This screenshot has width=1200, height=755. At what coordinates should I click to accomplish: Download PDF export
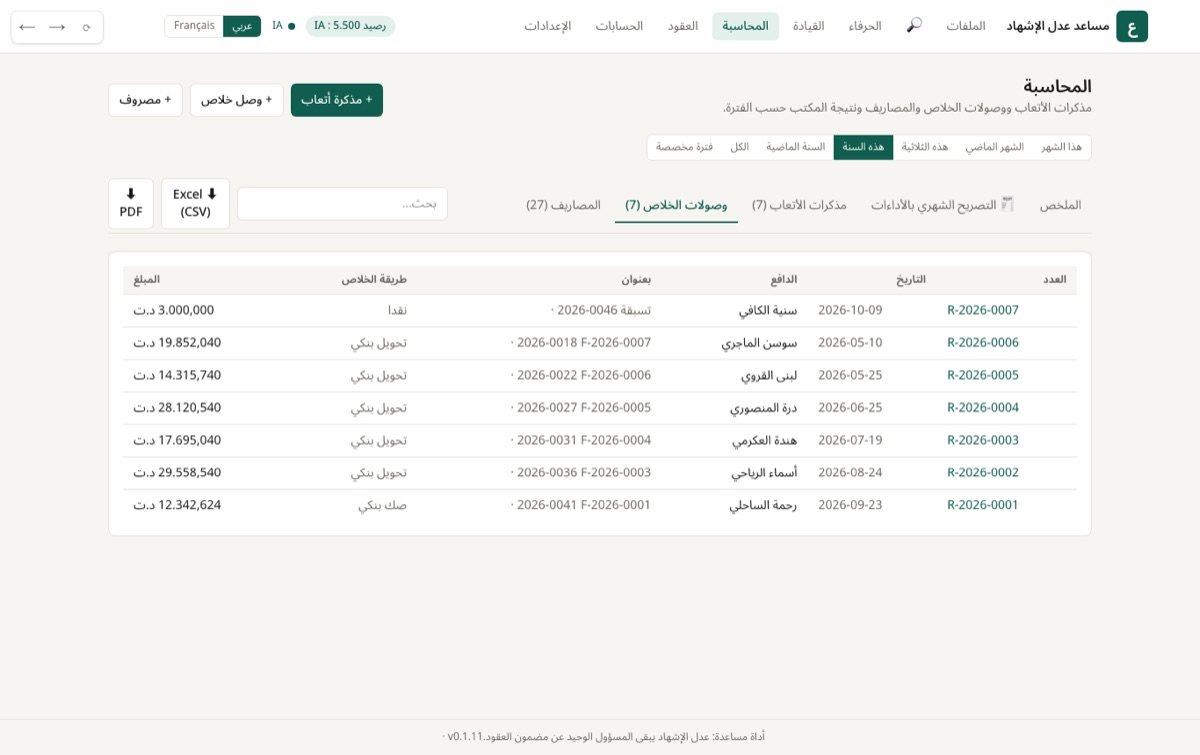pos(131,203)
